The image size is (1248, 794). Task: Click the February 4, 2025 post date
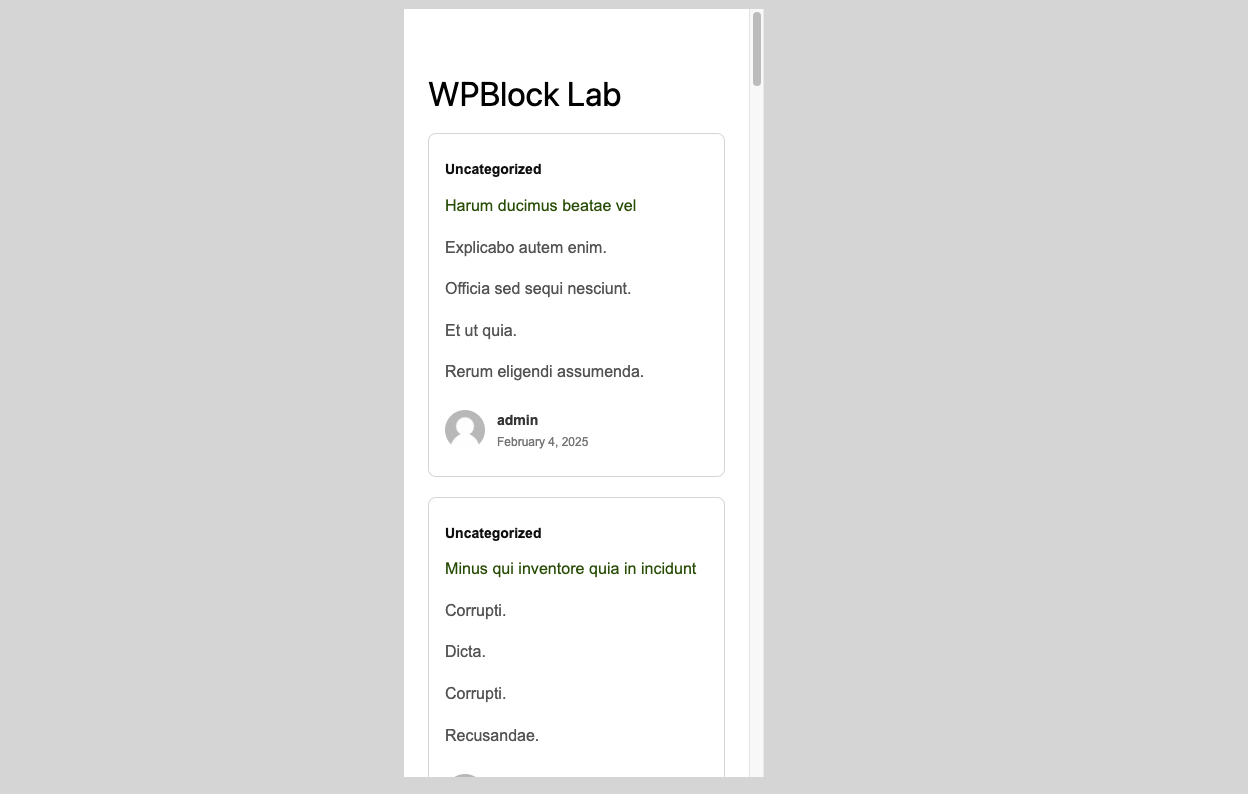click(x=542, y=442)
